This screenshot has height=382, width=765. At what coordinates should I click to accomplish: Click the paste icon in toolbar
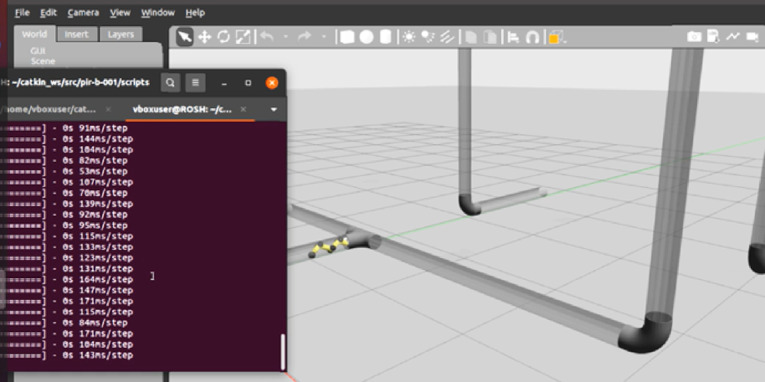point(489,37)
